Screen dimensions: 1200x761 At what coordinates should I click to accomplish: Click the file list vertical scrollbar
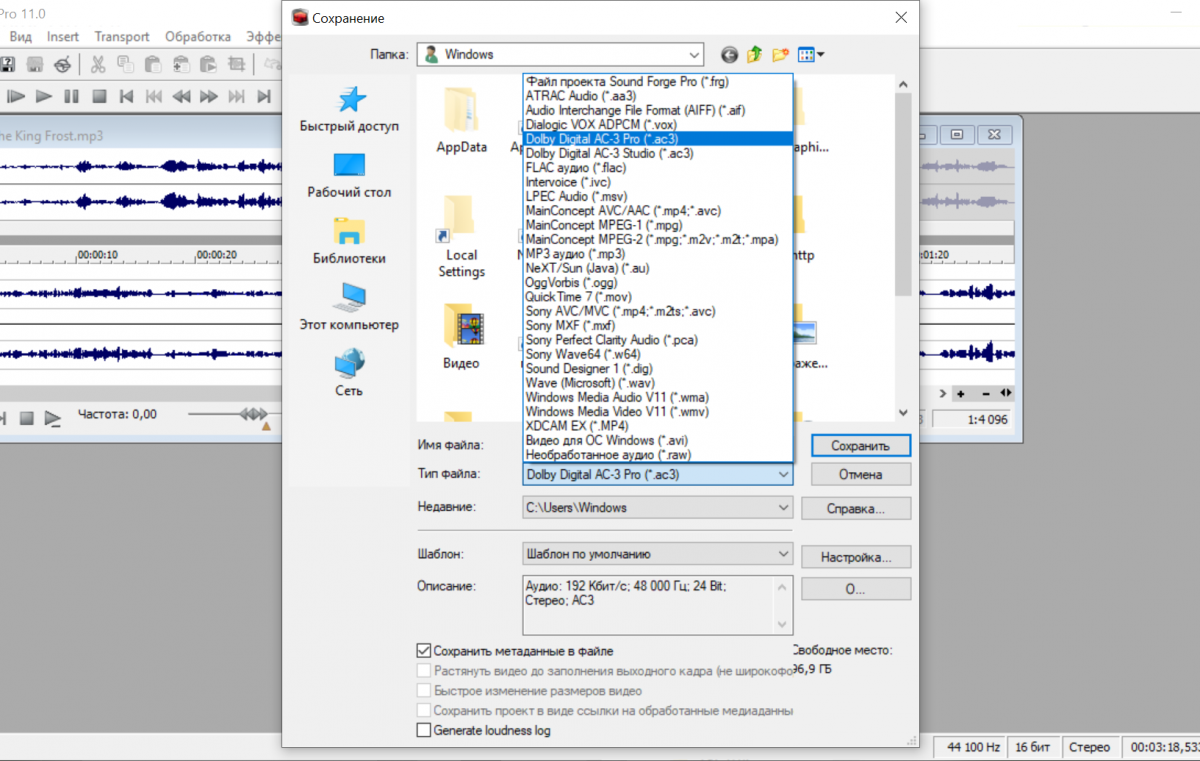(903, 248)
